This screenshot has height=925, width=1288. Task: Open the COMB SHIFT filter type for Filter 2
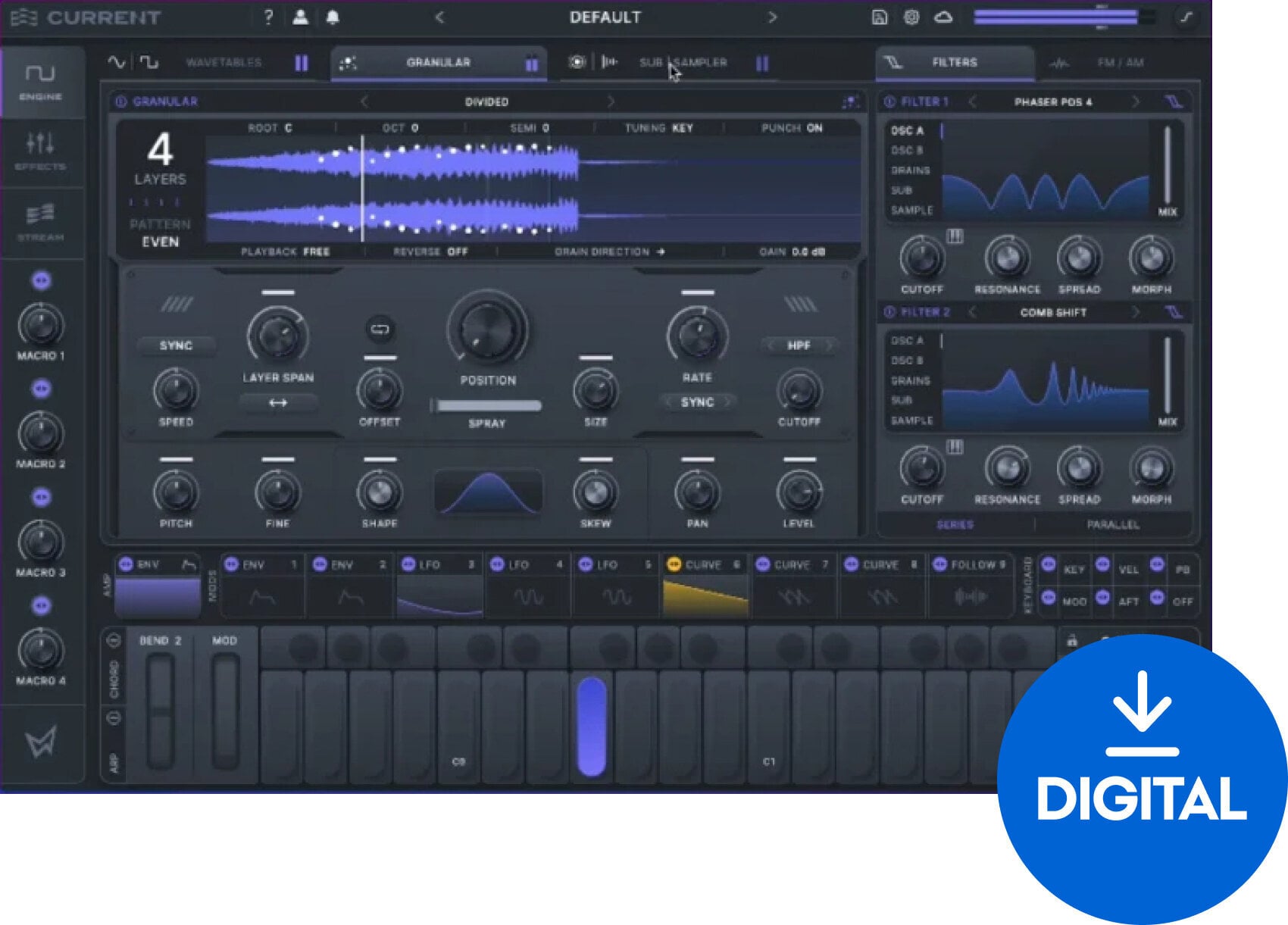point(1055,311)
